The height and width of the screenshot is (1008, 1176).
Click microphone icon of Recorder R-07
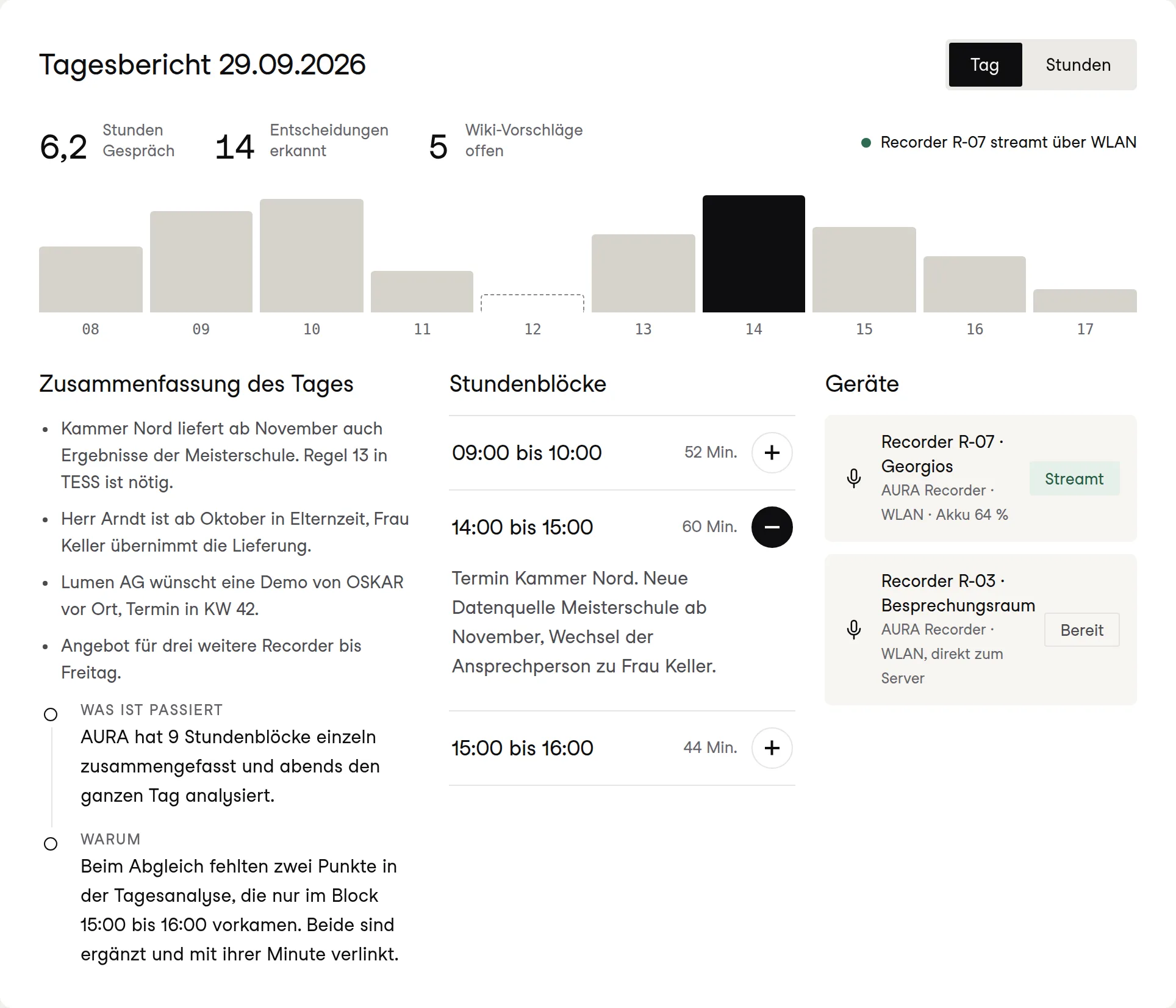pos(854,478)
